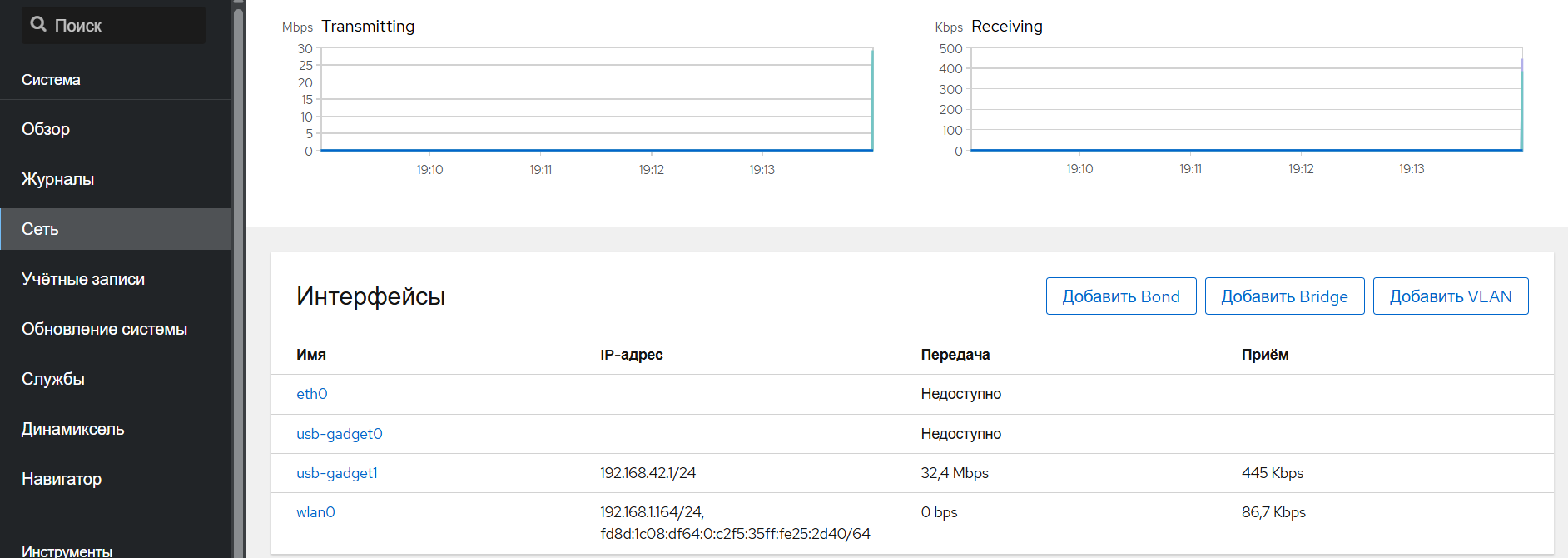Select Сеть in the sidebar
The height and width of the screenshot is (558, 1568).
(40, 229)
